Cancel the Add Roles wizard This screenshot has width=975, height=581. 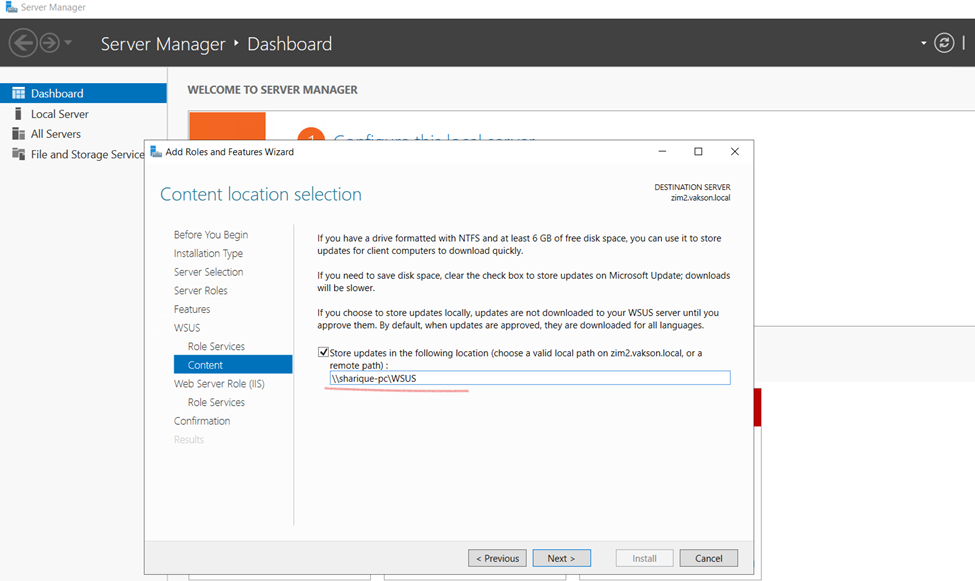coord(708,558)
